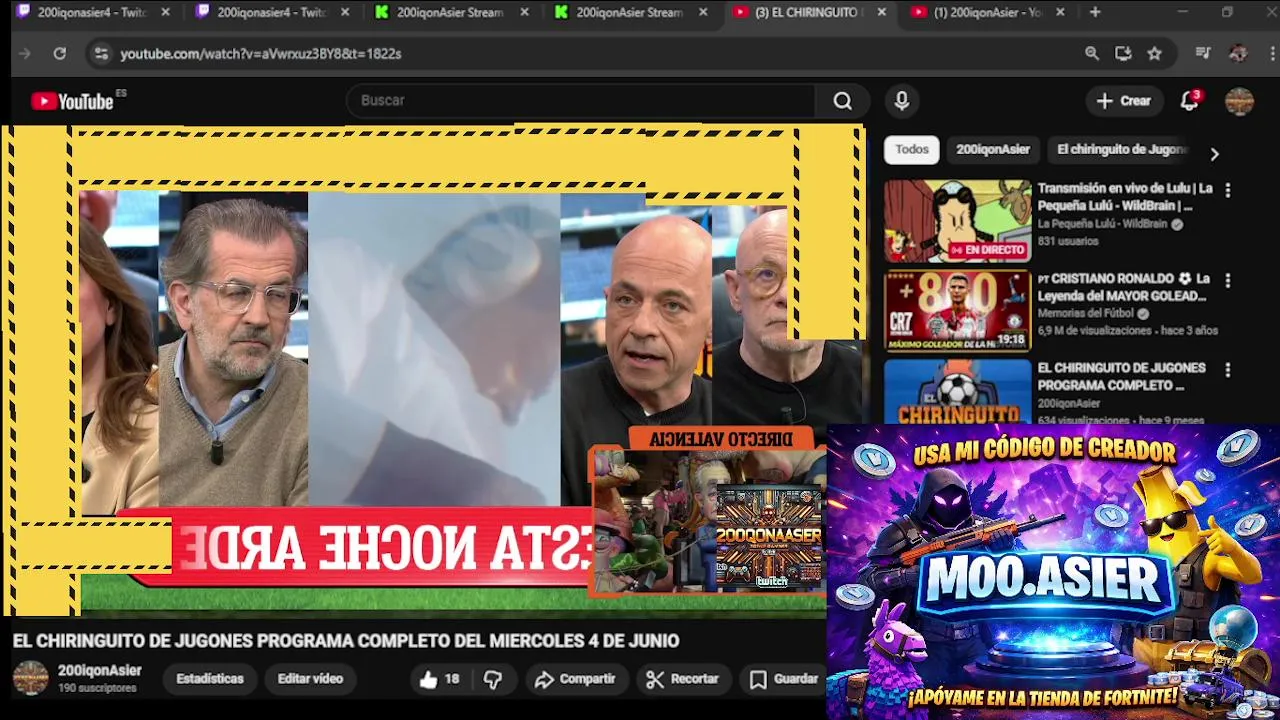This screenshot has height=720, width=1280.
Task: Reload the page with the refresh icon
Action: [60, 53]
